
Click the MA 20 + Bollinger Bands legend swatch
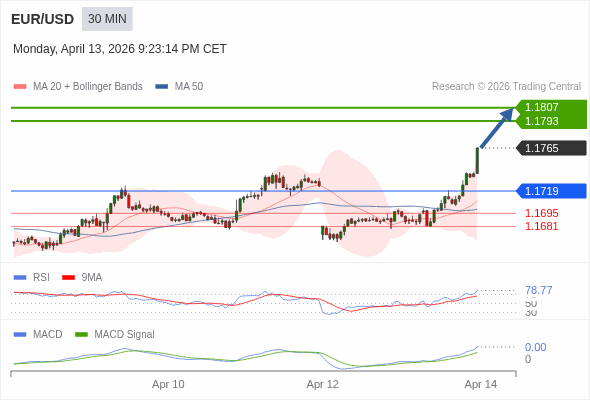(x=20, y=87)
